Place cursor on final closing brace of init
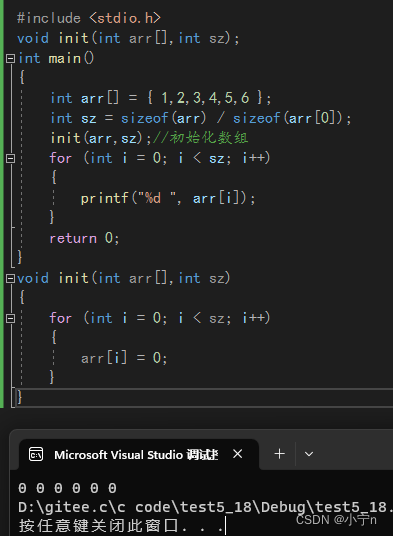This screenshot has width=393, height=536. click(19, 397)
